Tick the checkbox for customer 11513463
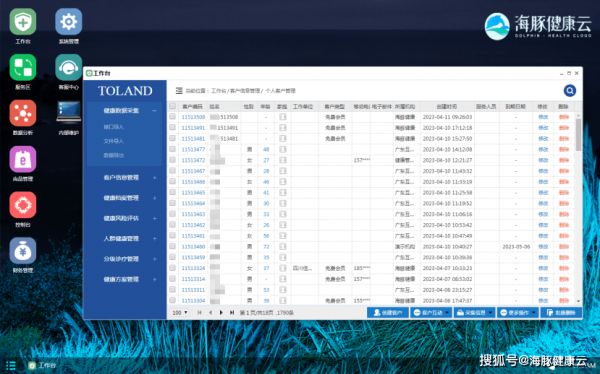Screen dimensions: 600x374 172,214
